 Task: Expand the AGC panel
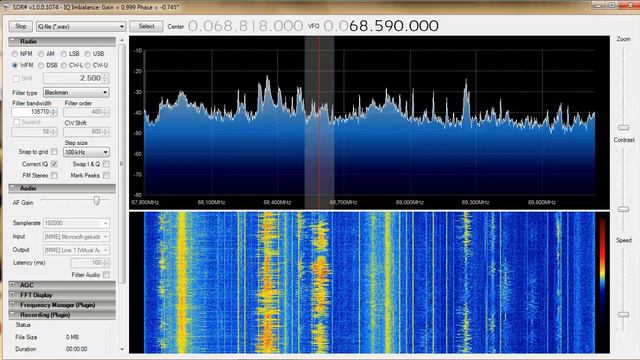pyautogui.click(x=12, y=284)
